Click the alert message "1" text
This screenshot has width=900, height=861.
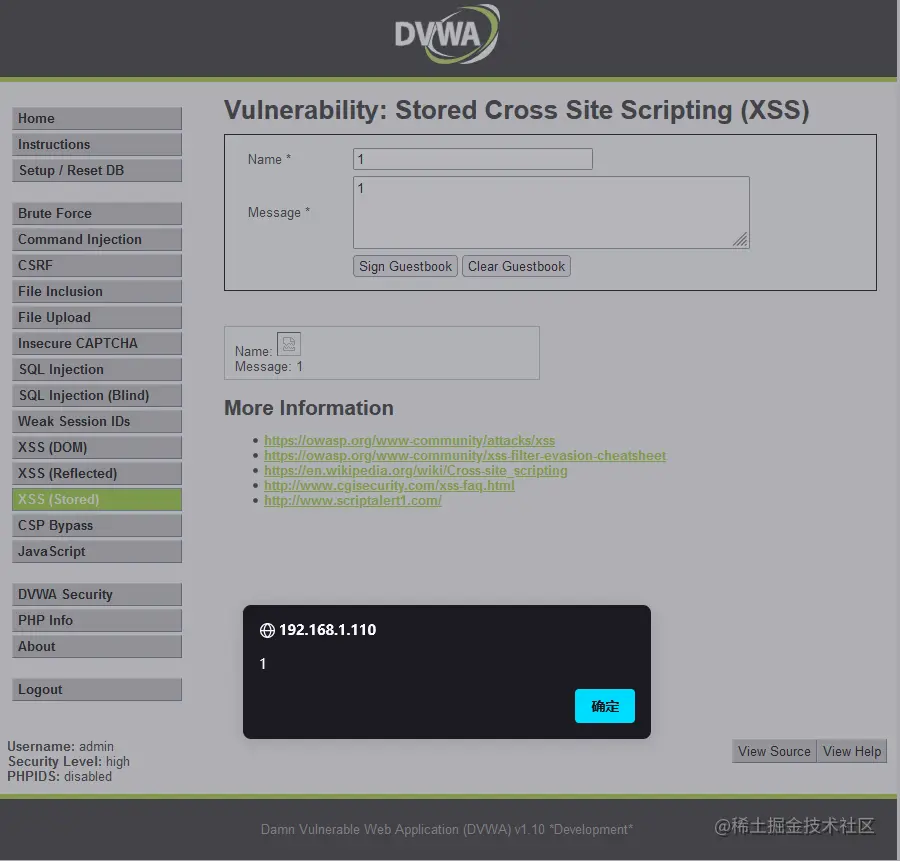[x=263, y=664]
